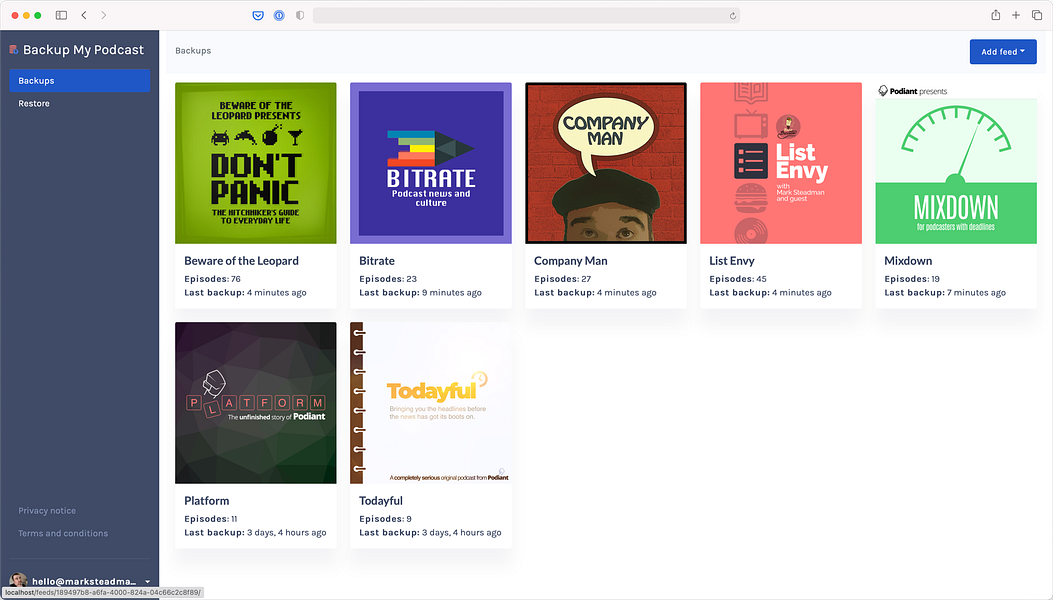Click the Mixdown feed title
Image resolution: width=1053 pixels, height=600 pixels.
[908, 261]
